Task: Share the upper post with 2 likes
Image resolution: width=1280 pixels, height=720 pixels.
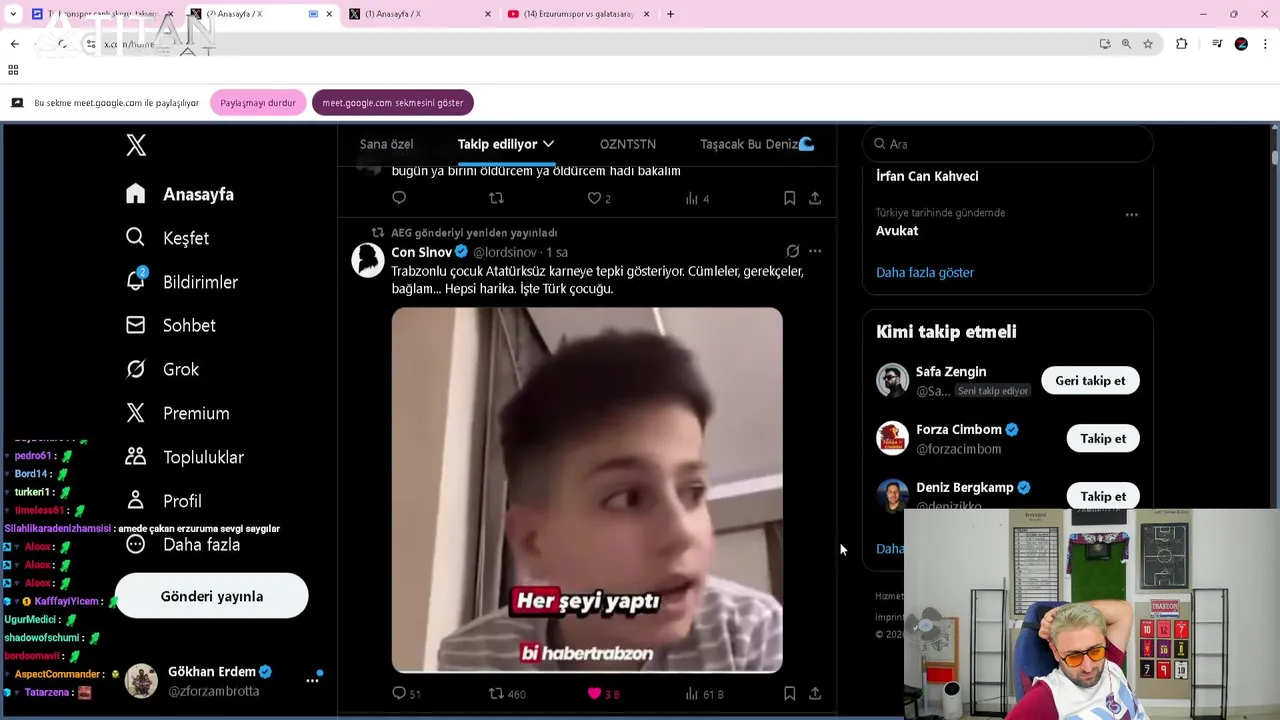Action: (815, 198)
